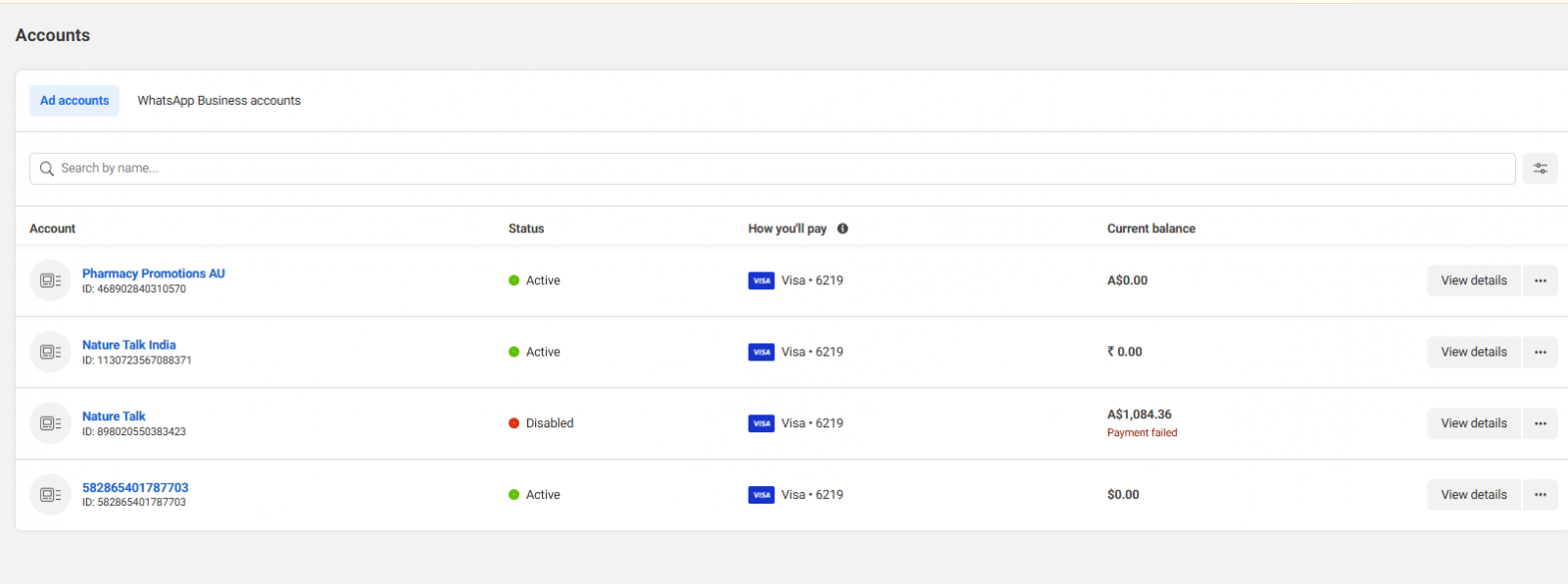This screenshot has width=1568, height=584.
Task: Open more options for account 582865401787703
Action: tap(1541, 495)
